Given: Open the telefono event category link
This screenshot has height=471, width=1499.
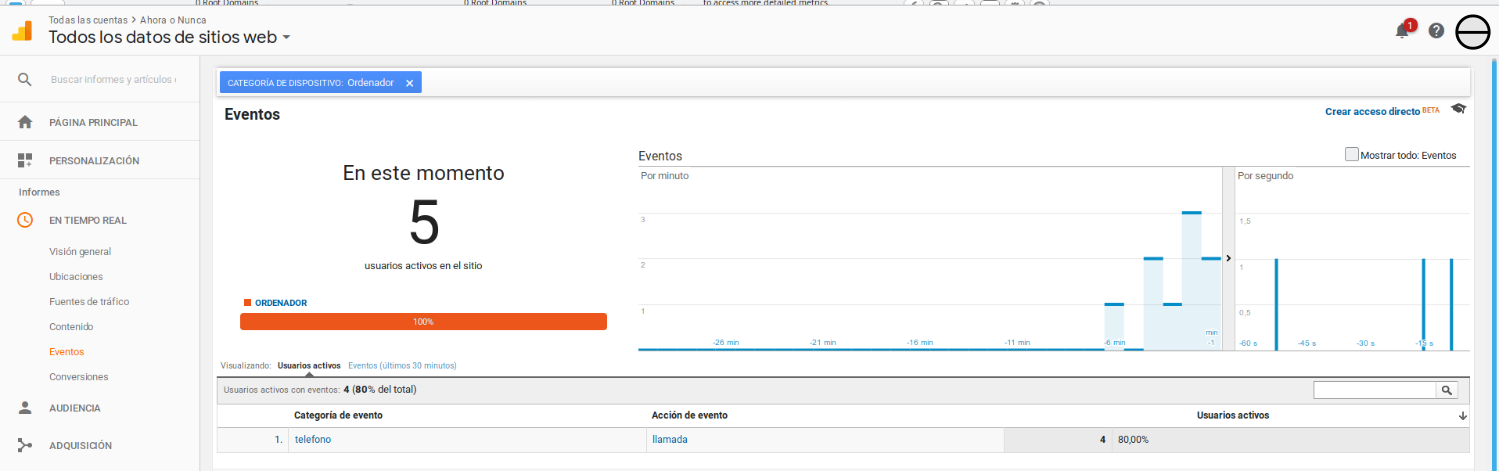Looking at the screenshot, I should (x=312, y=440).
